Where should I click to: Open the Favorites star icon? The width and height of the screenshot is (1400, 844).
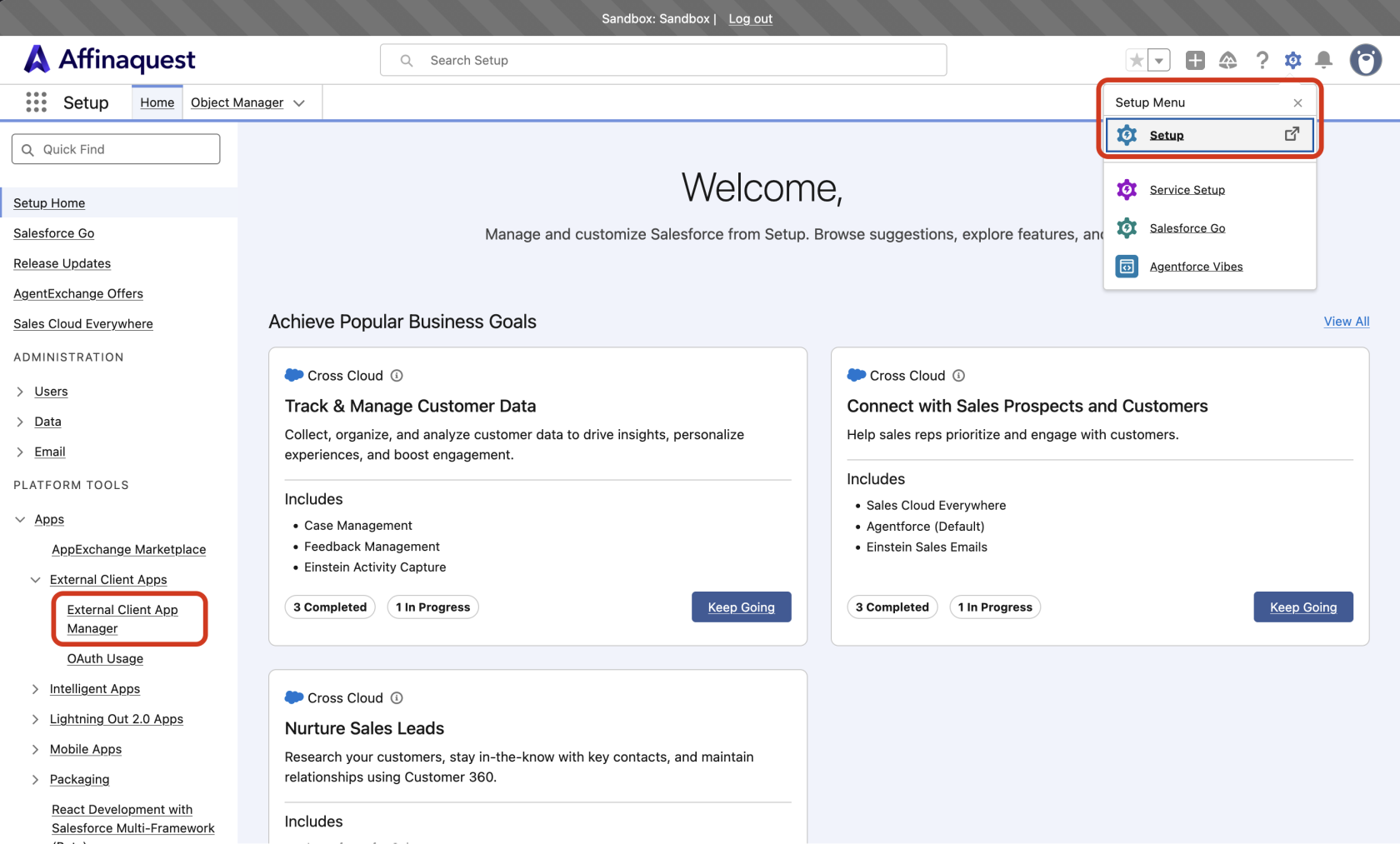pos(1136,60)
